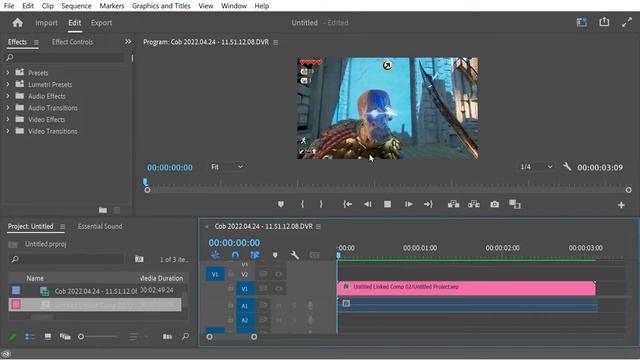The width and height of the screenshot is (640, 360).
Task: Click the timeline captions track options icon
Action: tap(314, 255)
